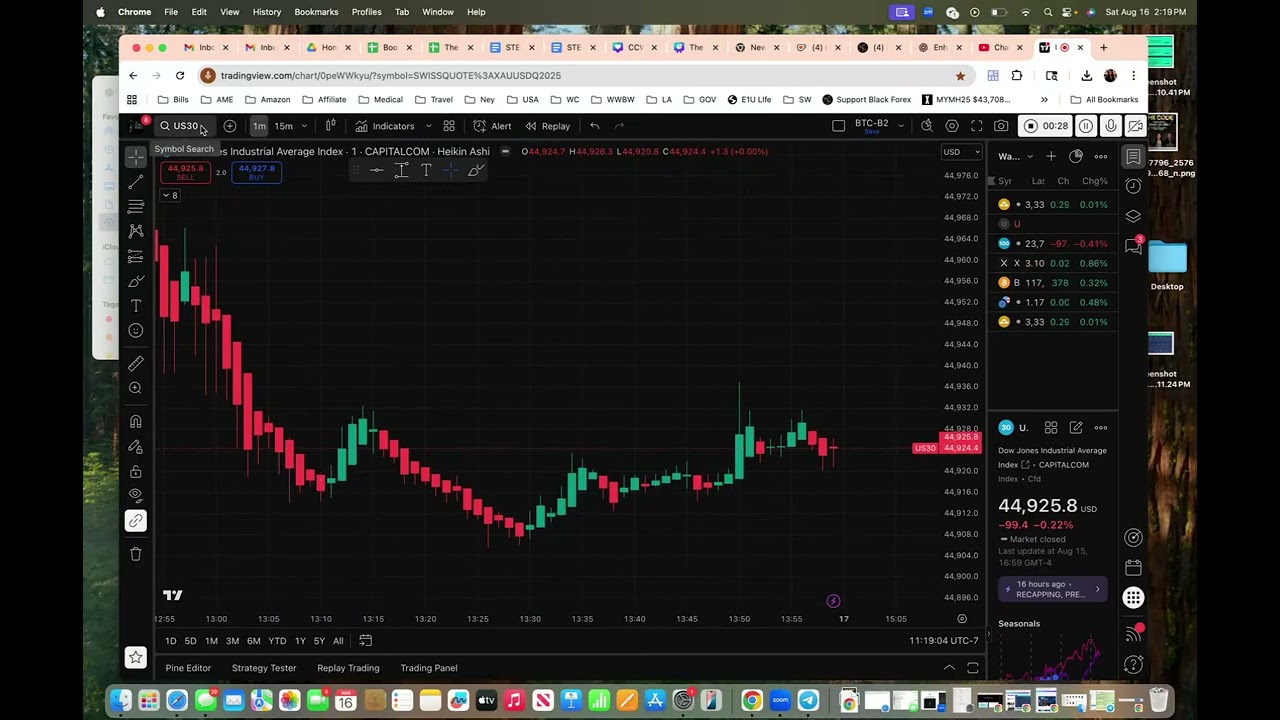The height and width of the screenshot is (720, 1280).
Task: Open the text annotation tool
Action: (136, 305)
